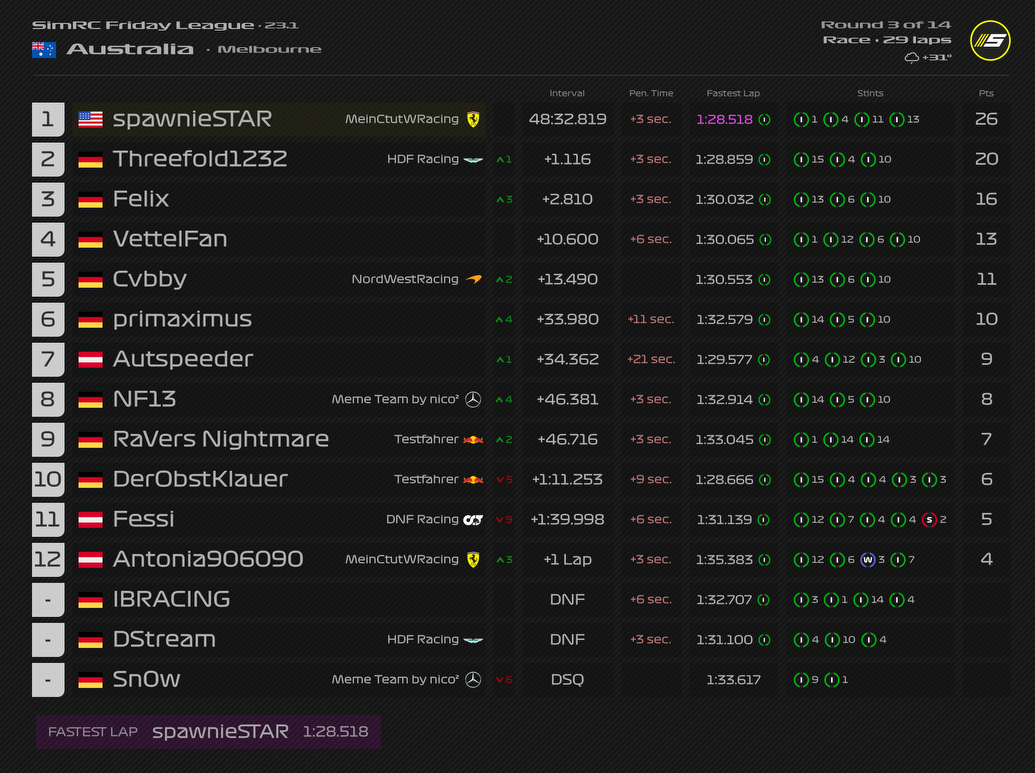The width and height of the screenshot is (1035, 773).
Task: Click the Pen. Time column header
Action: [x=651, y=93]
